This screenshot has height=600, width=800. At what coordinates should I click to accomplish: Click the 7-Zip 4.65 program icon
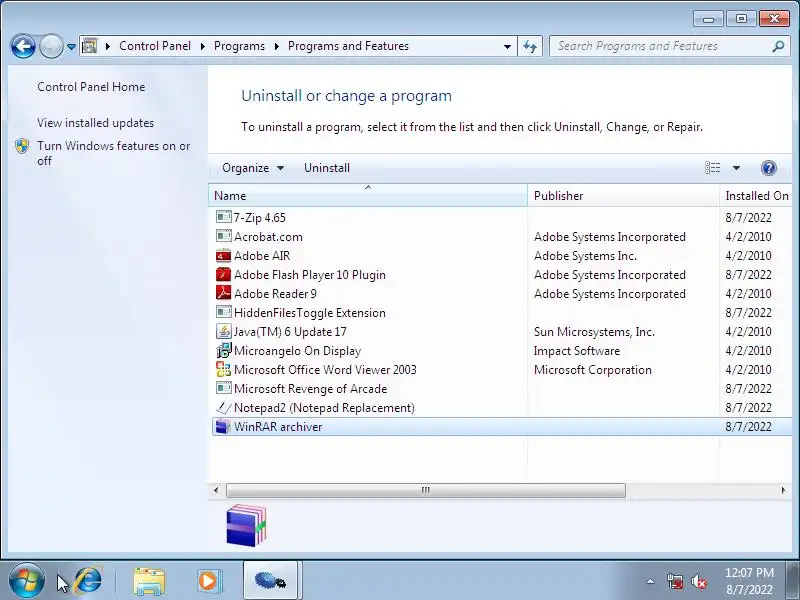pos(223,217)
